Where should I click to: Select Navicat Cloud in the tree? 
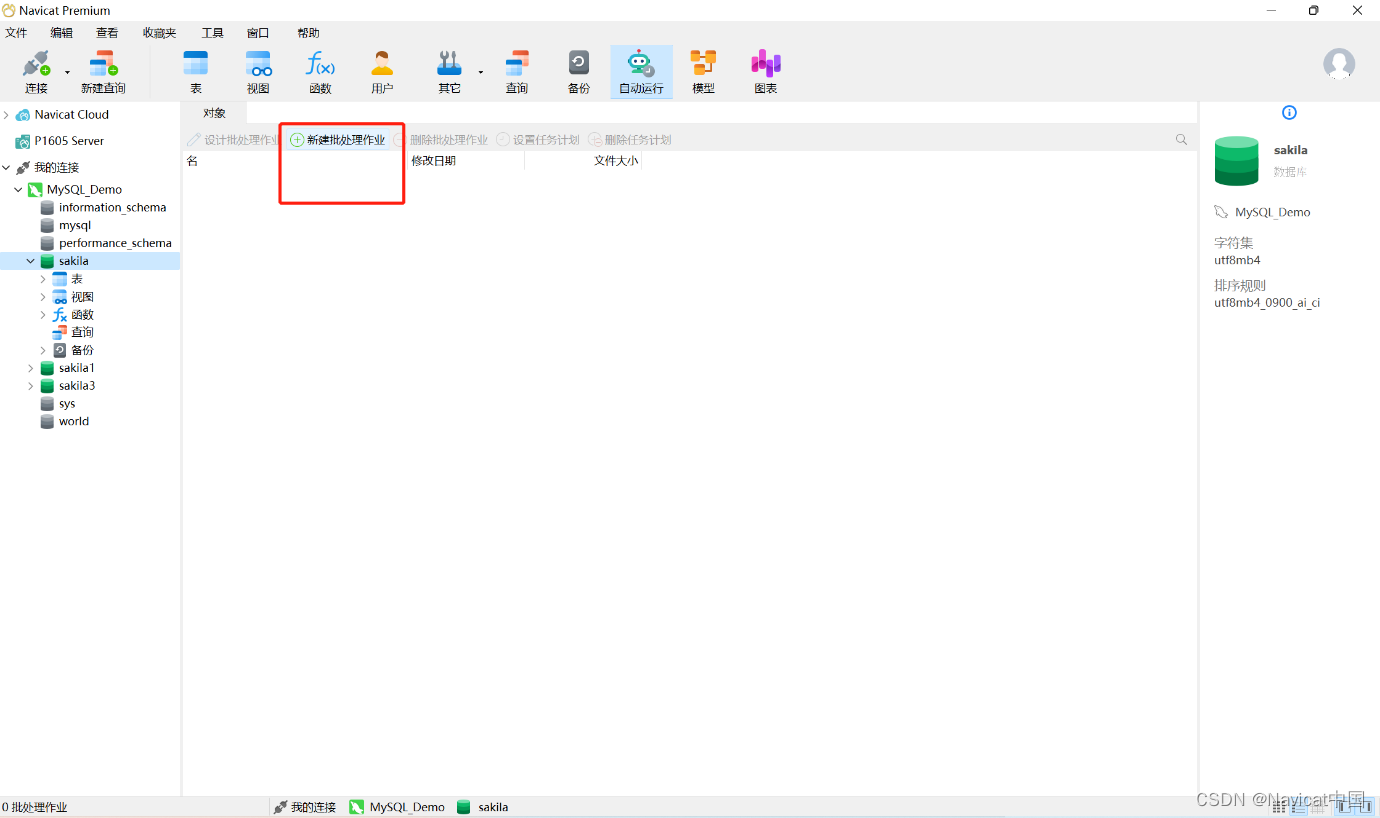72,115
